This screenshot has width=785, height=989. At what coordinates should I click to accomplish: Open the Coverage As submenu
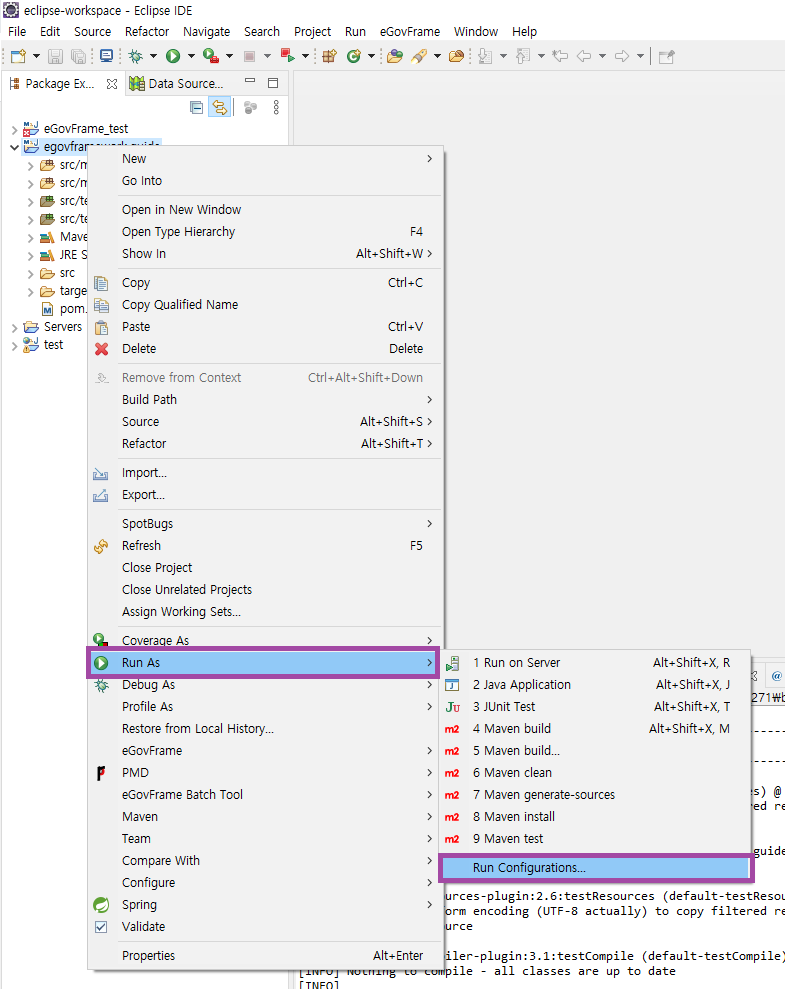pos(265,641)
